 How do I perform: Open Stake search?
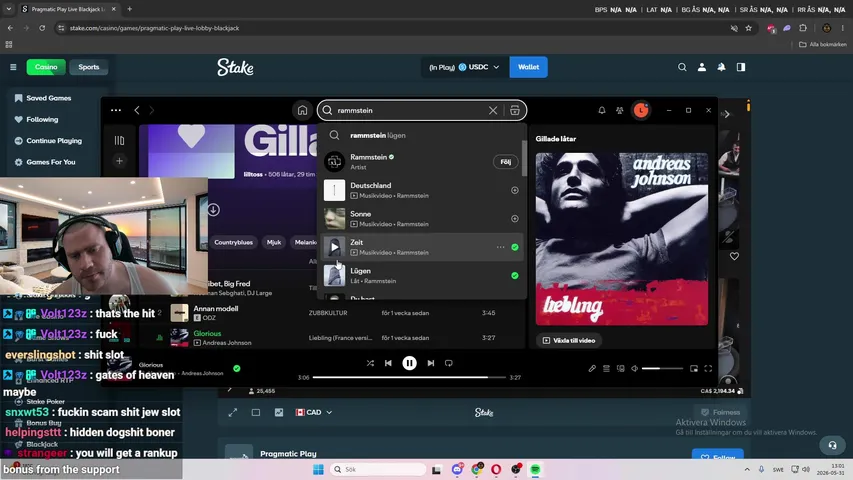point(682,67)
